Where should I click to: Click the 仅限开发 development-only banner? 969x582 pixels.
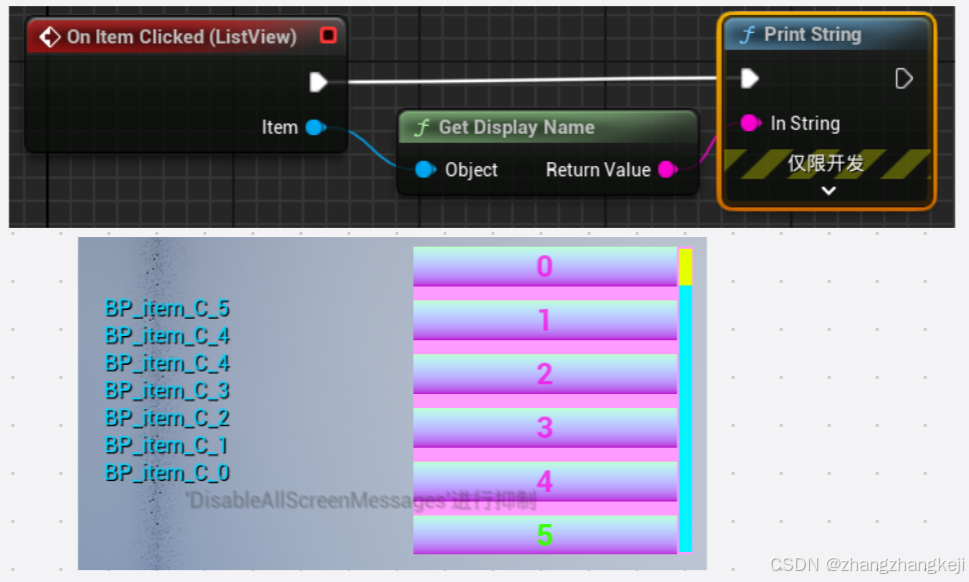(x=826, y=164)
